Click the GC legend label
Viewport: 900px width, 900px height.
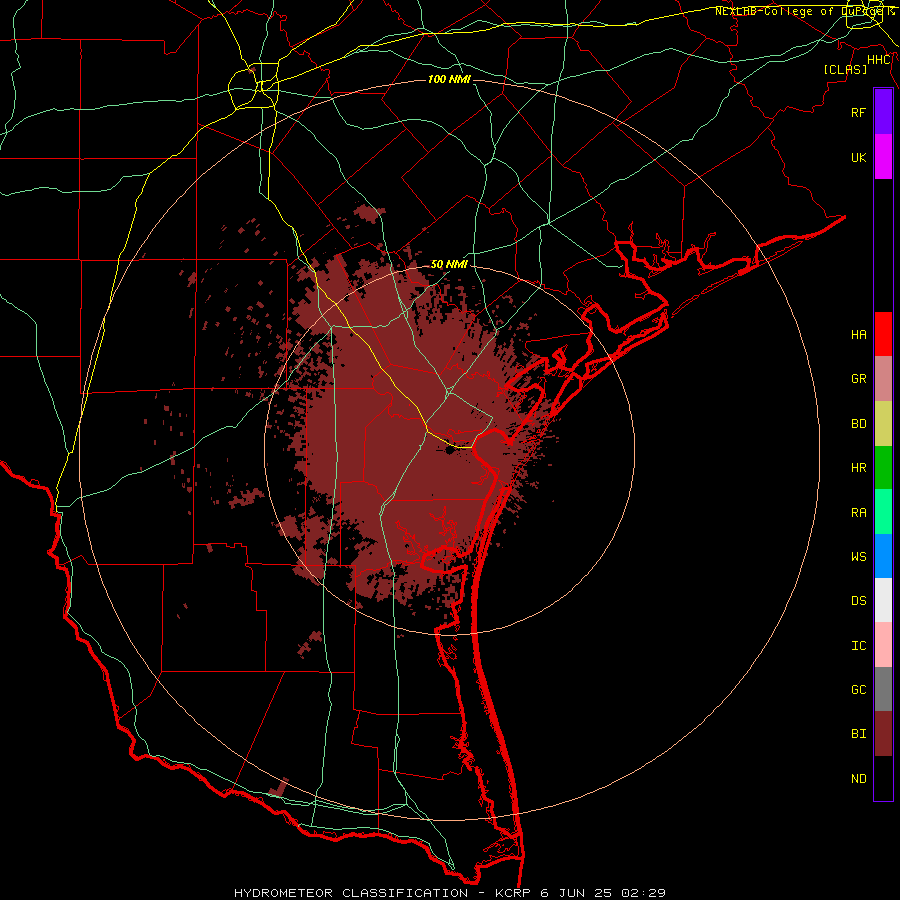(858, 689)
